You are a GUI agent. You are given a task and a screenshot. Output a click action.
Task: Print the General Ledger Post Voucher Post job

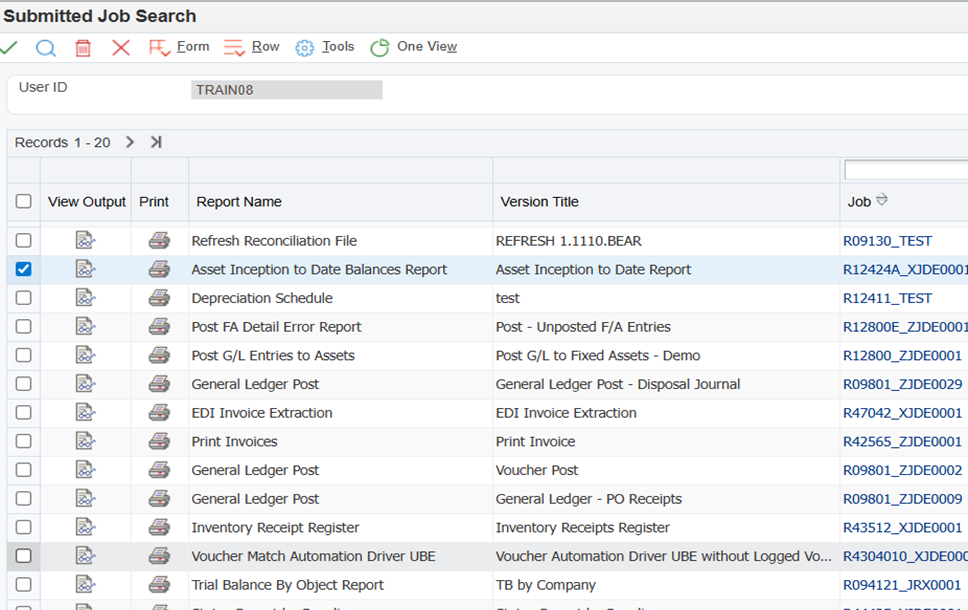coord(159,470)
